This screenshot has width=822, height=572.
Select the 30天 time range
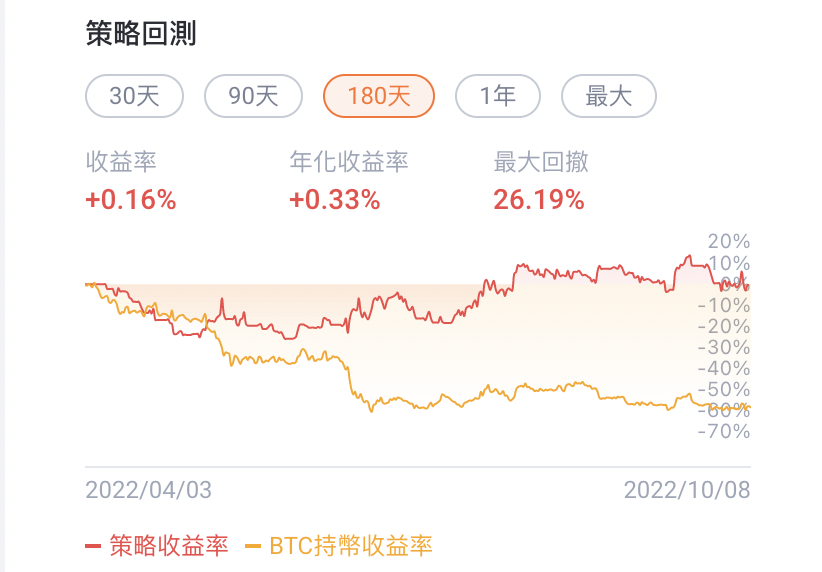(x=135, y=96)
